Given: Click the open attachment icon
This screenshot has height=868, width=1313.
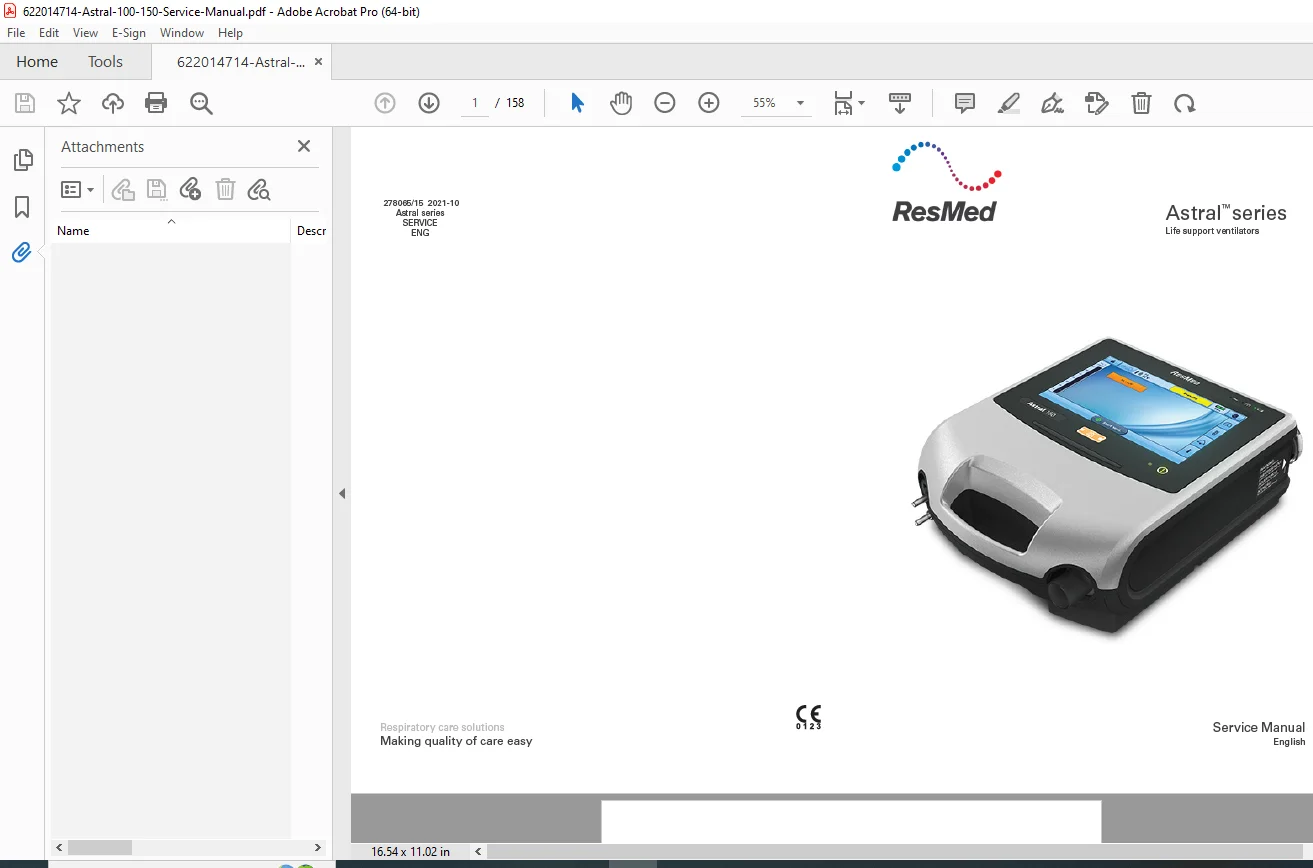Looking at the screenshot, I should tap(123, 189).
